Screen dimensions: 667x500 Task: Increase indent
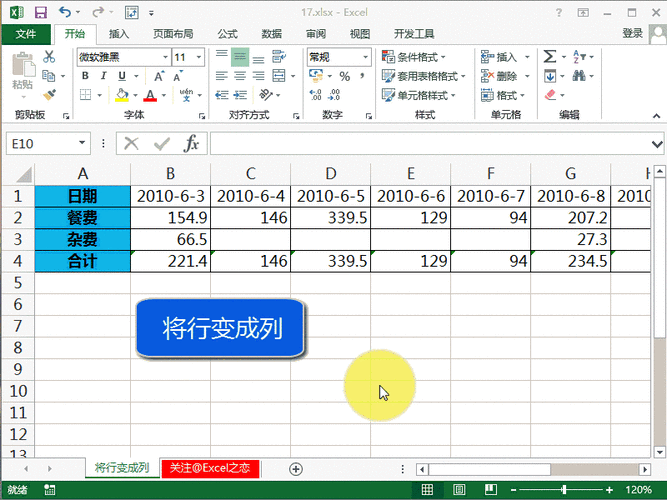pos(240,94)
